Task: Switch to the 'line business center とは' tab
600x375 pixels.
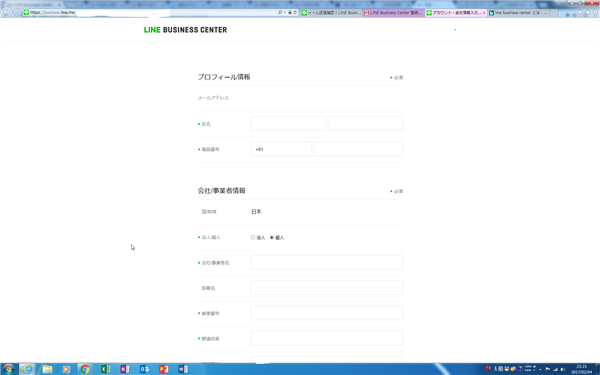Action: point(518,13)
